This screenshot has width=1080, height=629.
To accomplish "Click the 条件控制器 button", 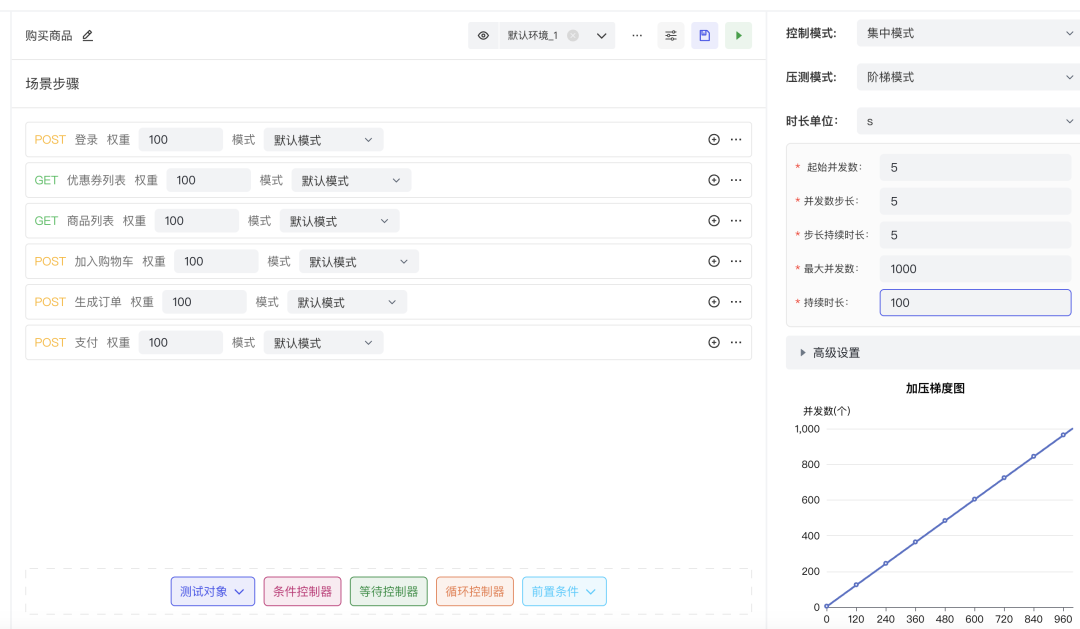I will click(x=302, y=591).
